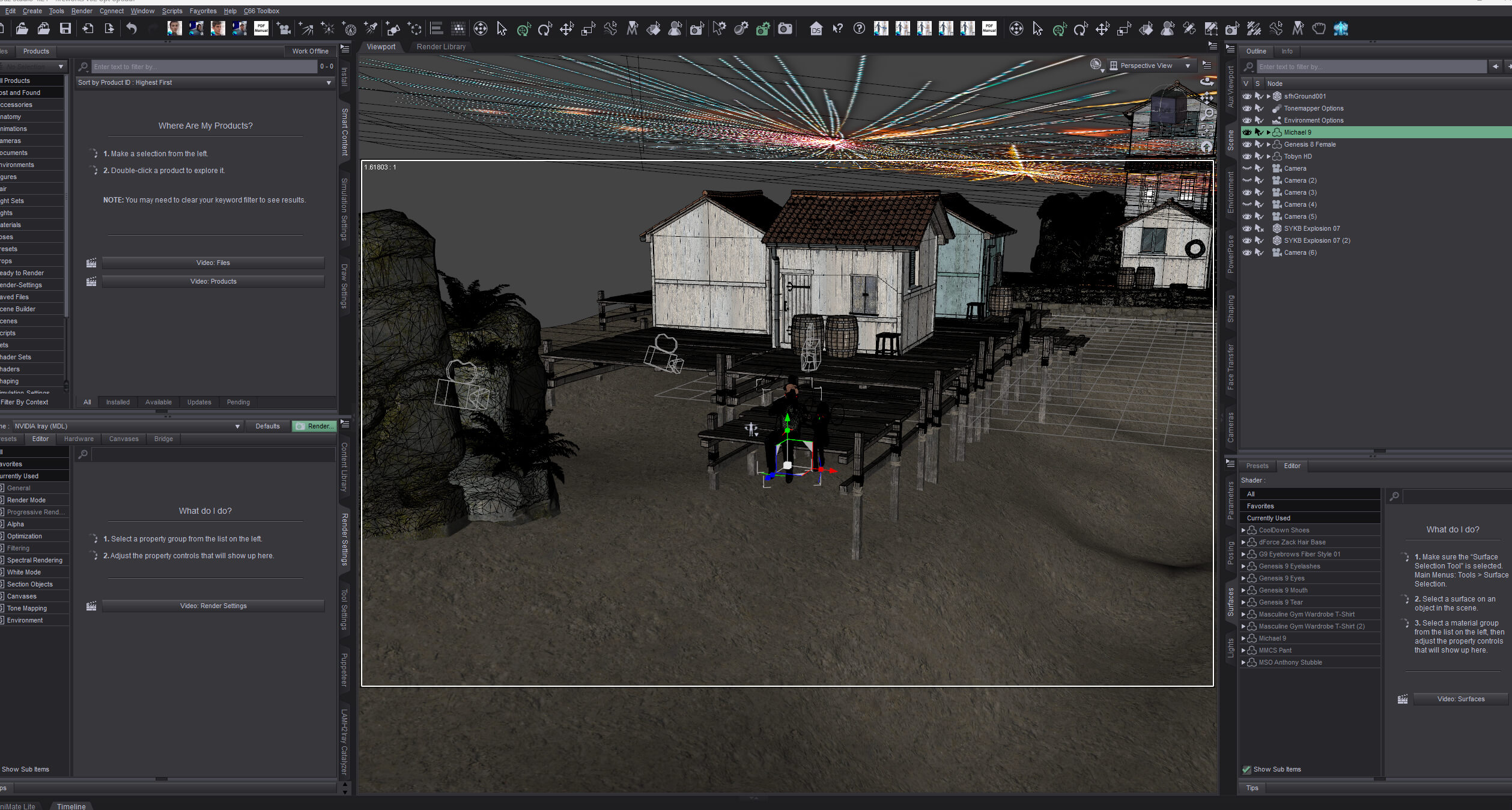The image size is (1512, 810).
Task: Click the green Render... button
Action: (314, 426)
